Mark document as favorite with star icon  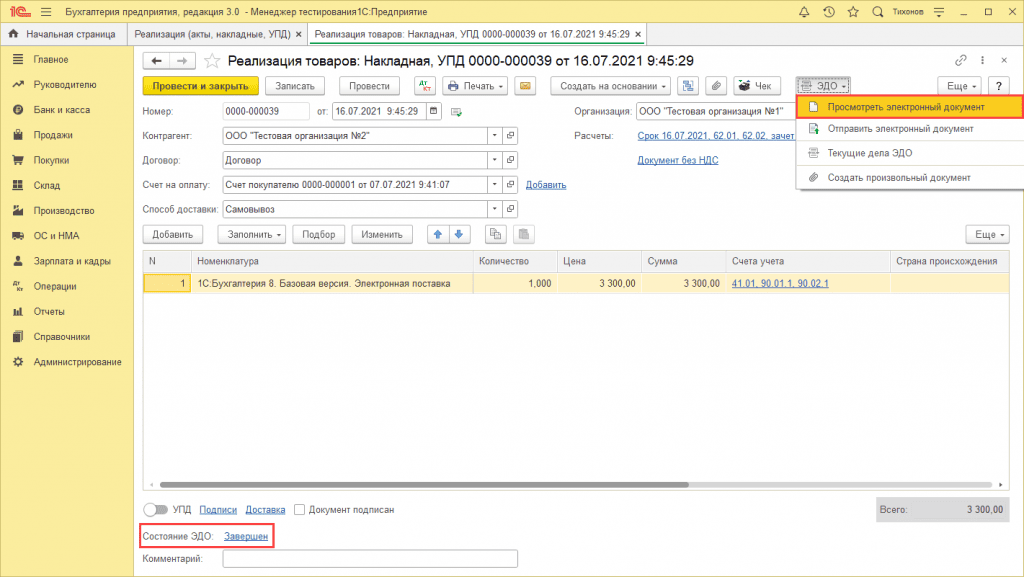[x=212, y=60]
